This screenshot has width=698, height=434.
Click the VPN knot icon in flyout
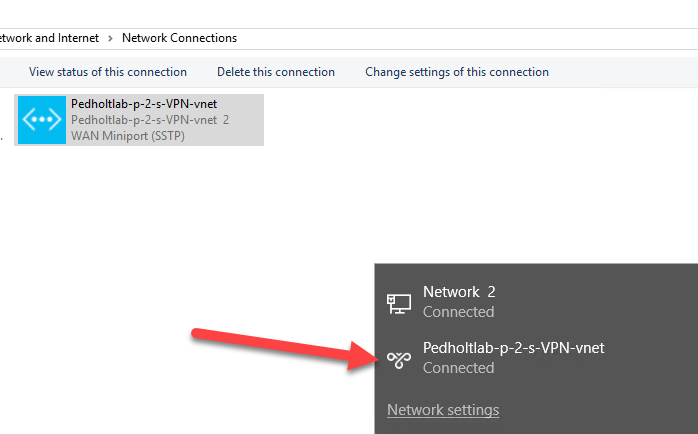398,360
